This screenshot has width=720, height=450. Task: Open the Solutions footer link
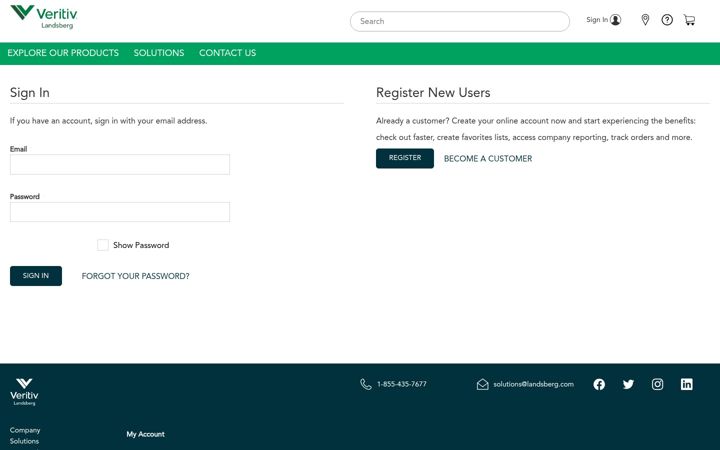[24, 441]
